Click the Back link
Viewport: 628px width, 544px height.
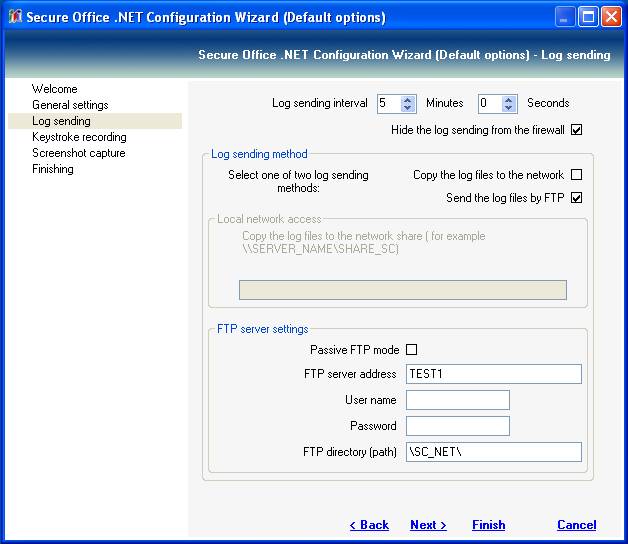[x=369, y=525]
